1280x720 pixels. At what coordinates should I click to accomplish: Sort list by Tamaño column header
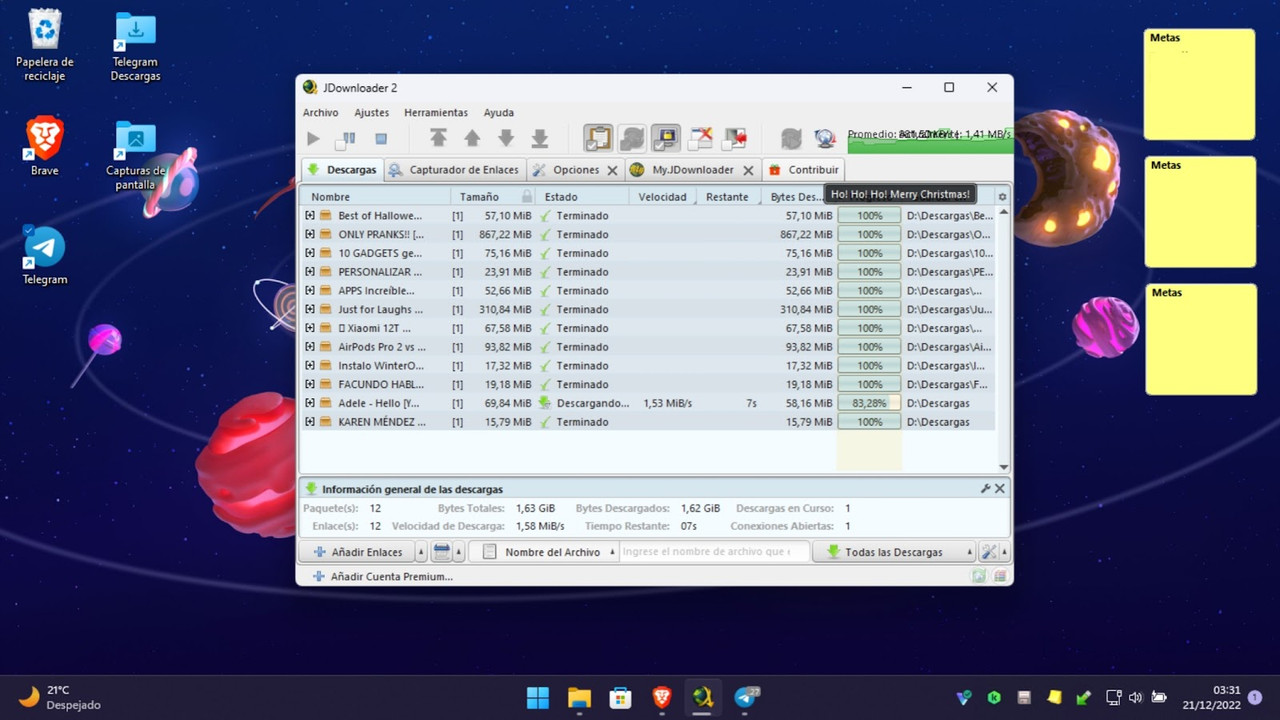coord(492,197)
